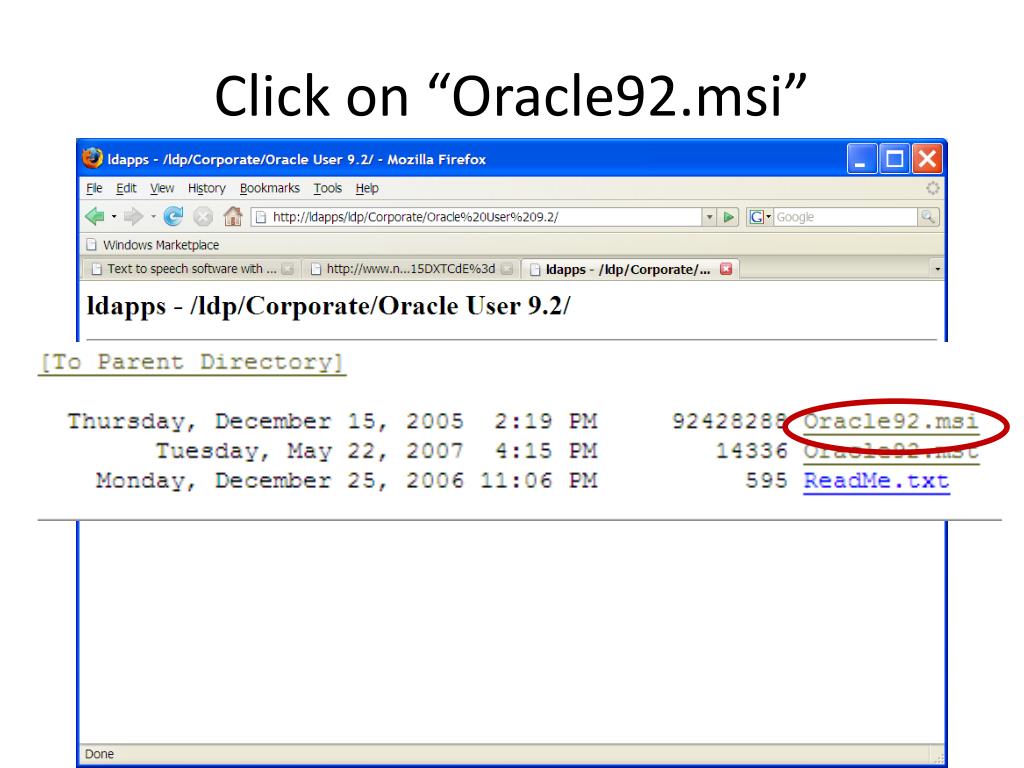Minimize the Firefox window
Viewport: 1024px width, 768px height.
click(861, 159)
